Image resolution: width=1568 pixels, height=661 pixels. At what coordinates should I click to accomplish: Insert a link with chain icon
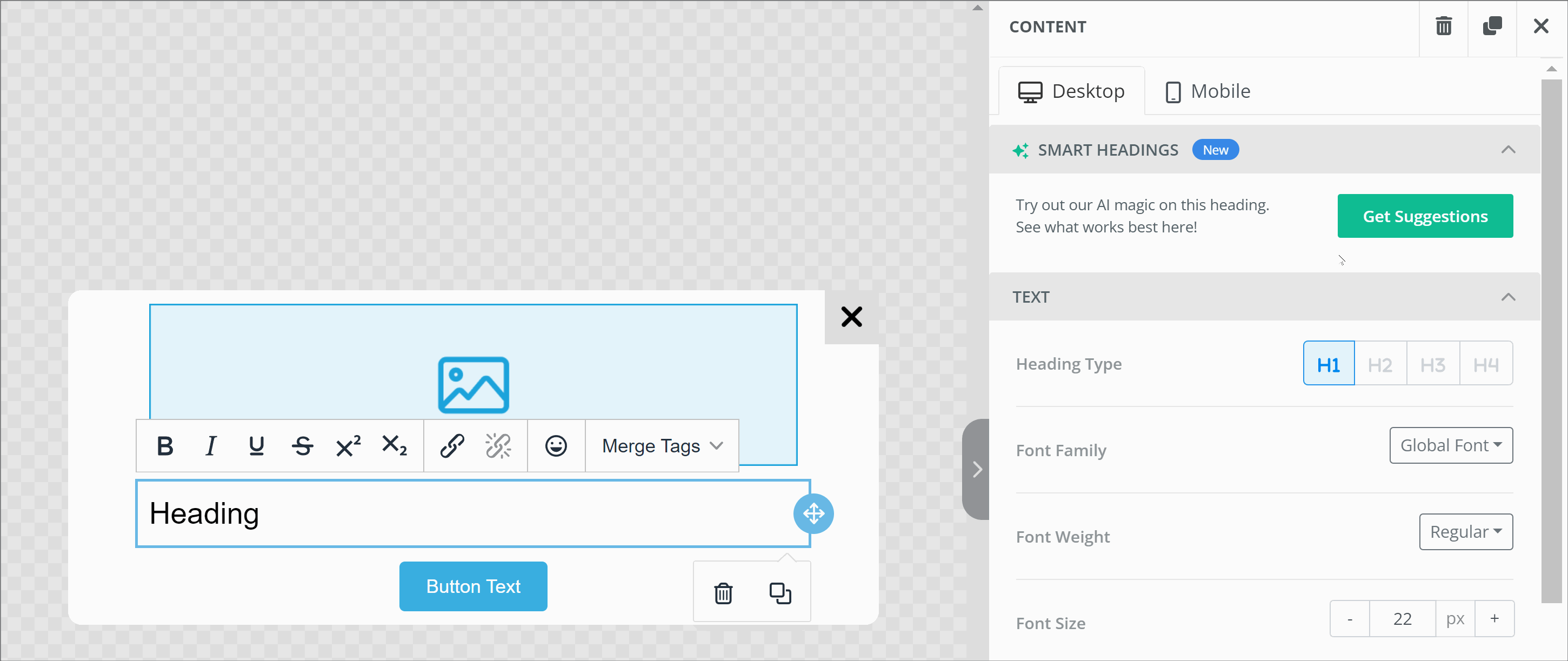pyautogui.click(x=452, y=445)
